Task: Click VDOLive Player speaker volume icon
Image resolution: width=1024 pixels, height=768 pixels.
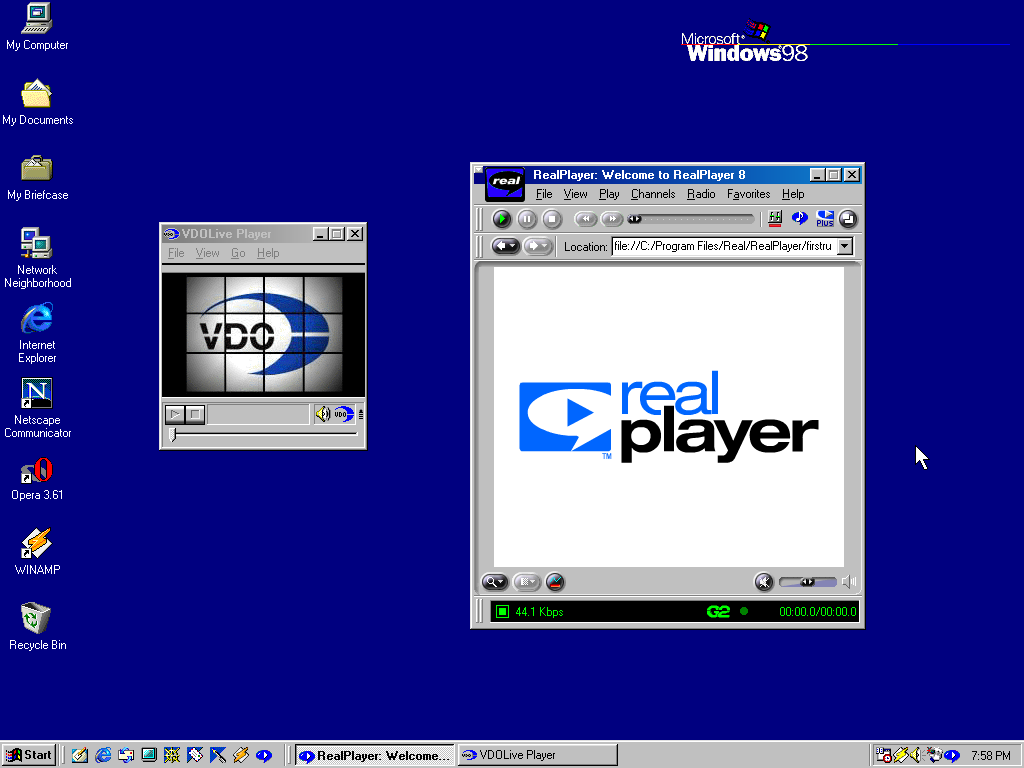Action: (323, 414)
